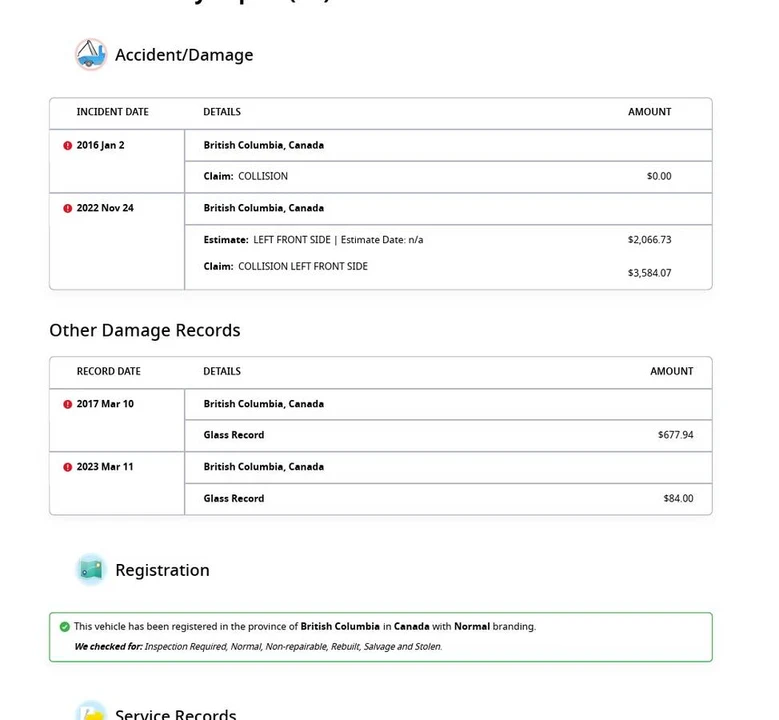The width and height of the screenshot is (779, 720).
Task: Click British Columbia, Canada in 2023 Mar 11 row
Action: [263, 467]
